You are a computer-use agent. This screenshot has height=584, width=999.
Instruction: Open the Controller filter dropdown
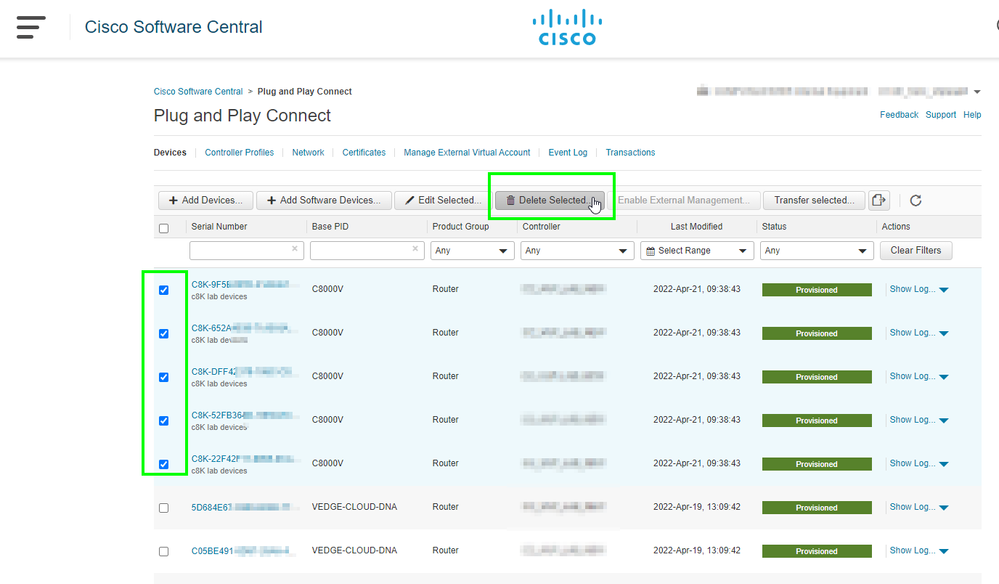(x=577, y=250)
